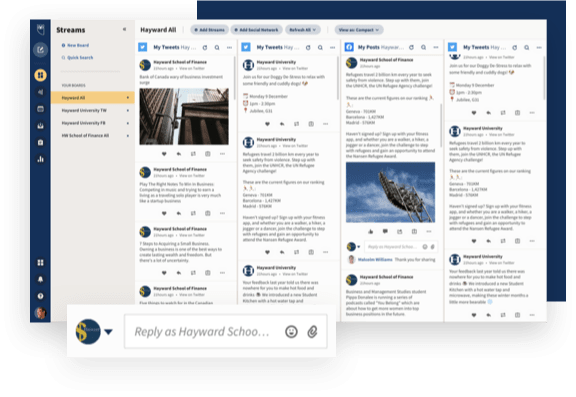Collapse the Streams side panel
This screenshot has width=576, height=397.
click(x=125, y=29)
